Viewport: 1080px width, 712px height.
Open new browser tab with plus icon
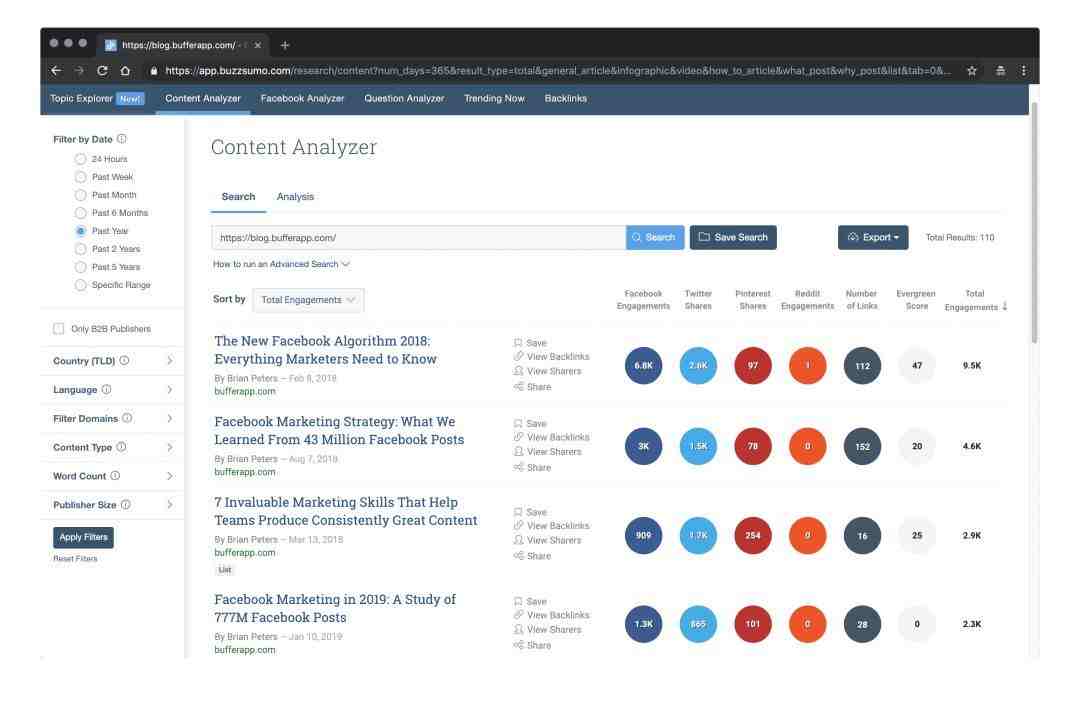click(284, 45)
